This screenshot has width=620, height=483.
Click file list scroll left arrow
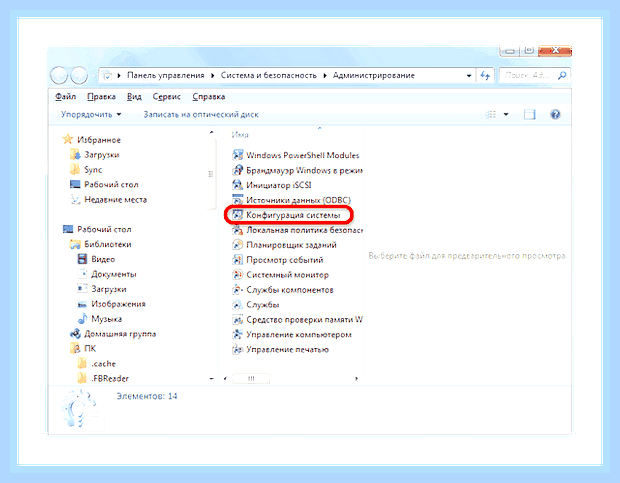pos(225,378)
